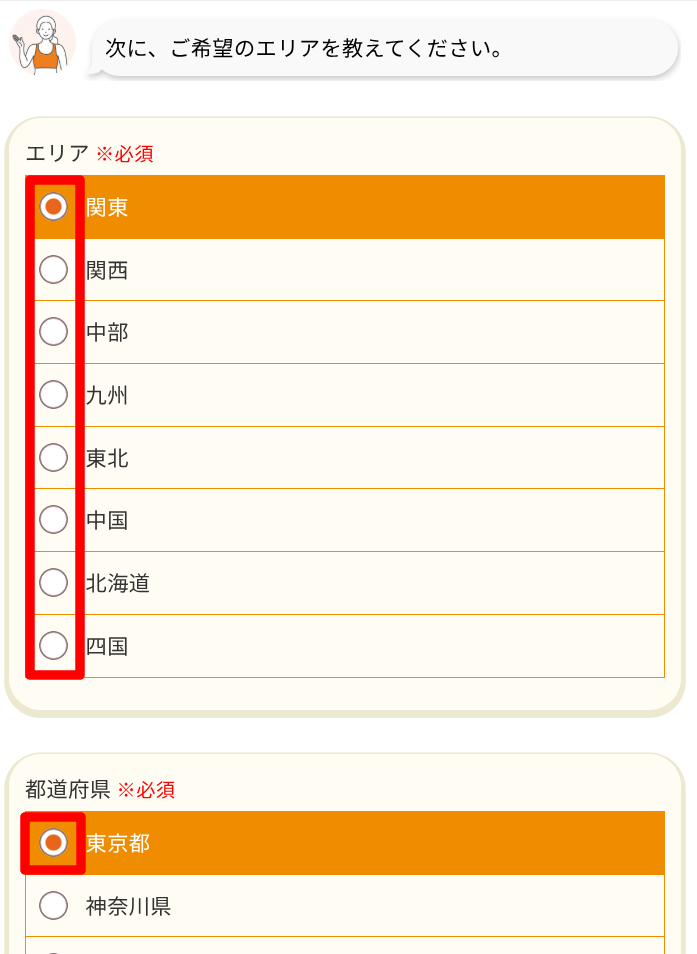Click the partially visible radio below 神奈川県
The width and height of the screenshot is (697, 954).
click(x=53, y=948)
